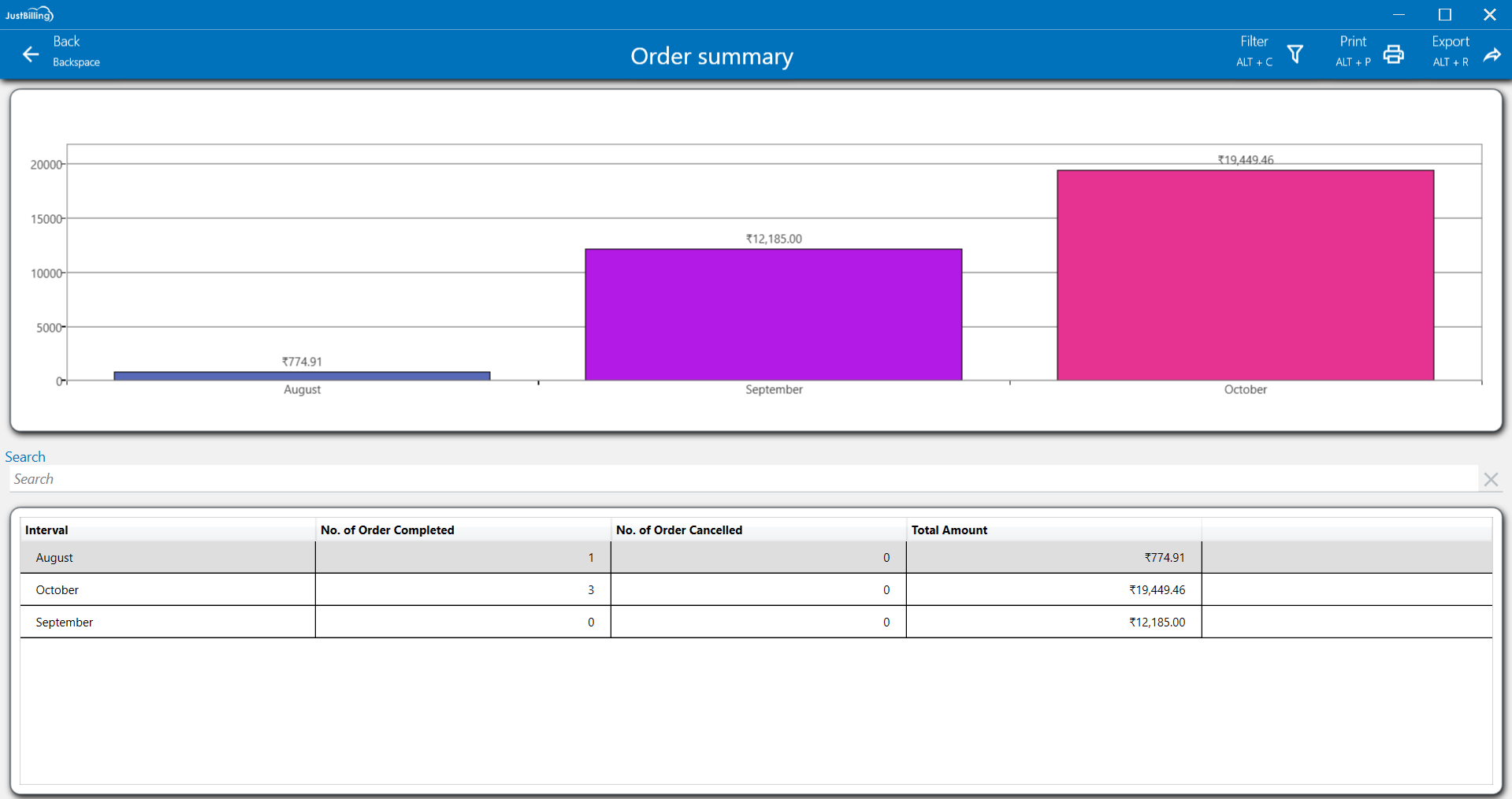Open the Filter funnel icon
The width and height of the screenshot is (1512, 799).
pos(1295,54)
